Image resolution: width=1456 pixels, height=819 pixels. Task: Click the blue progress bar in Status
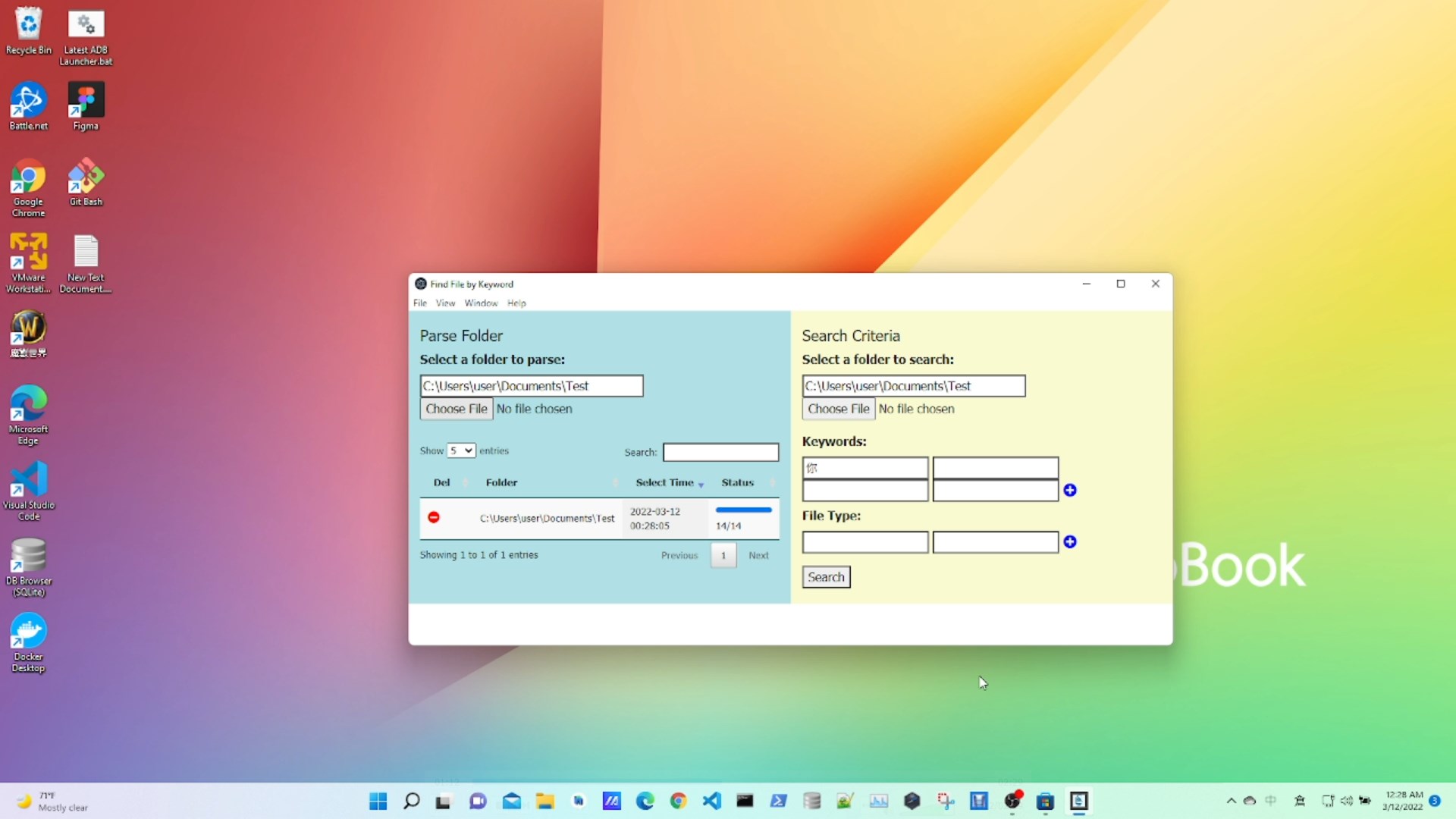pyautogui.click(x=743, y=510)
